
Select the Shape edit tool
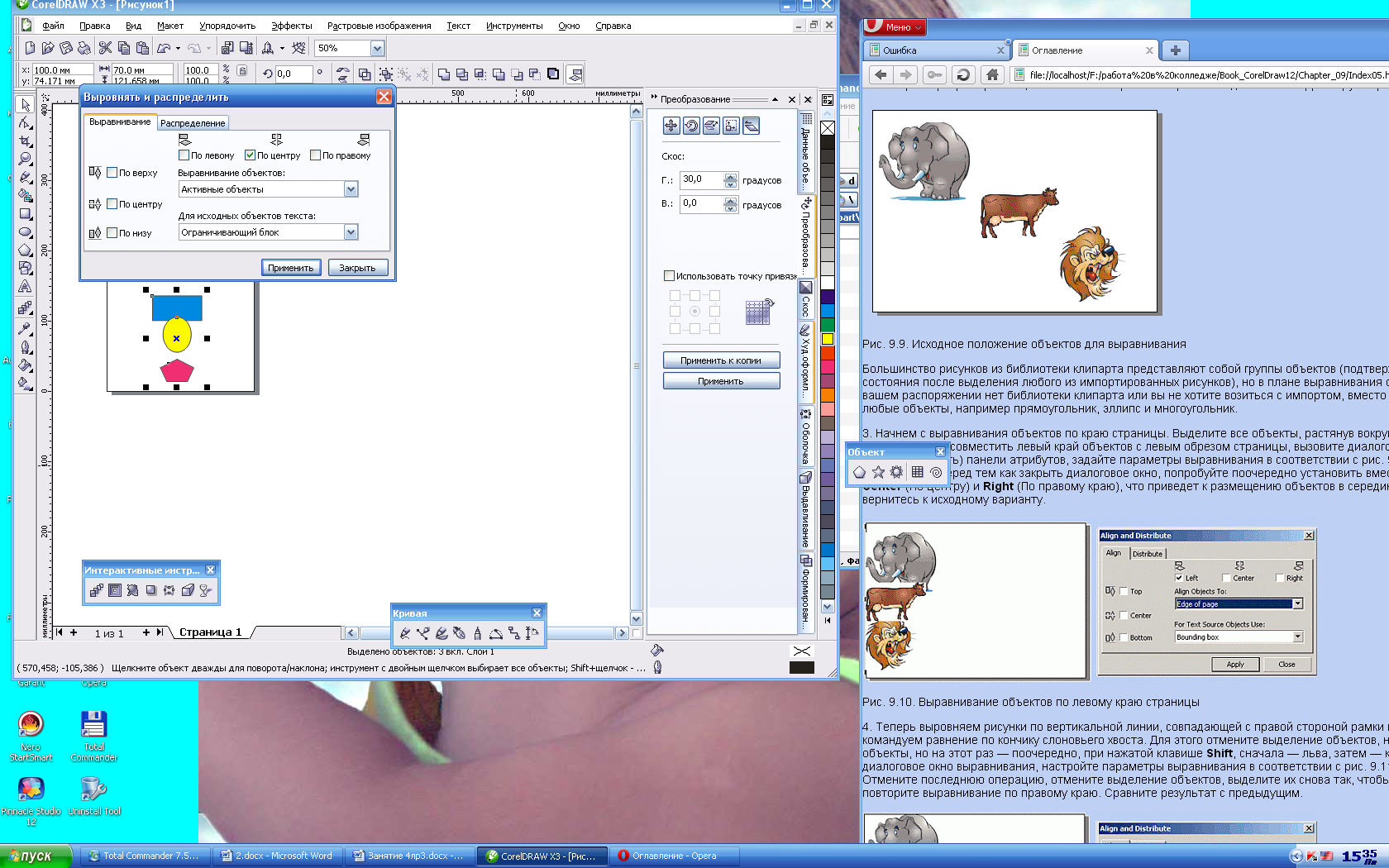26,122
